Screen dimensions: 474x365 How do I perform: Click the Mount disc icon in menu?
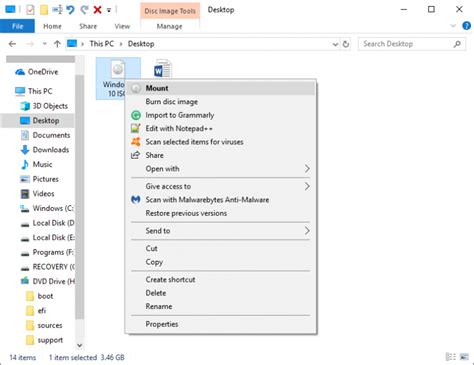pos(136,88)
